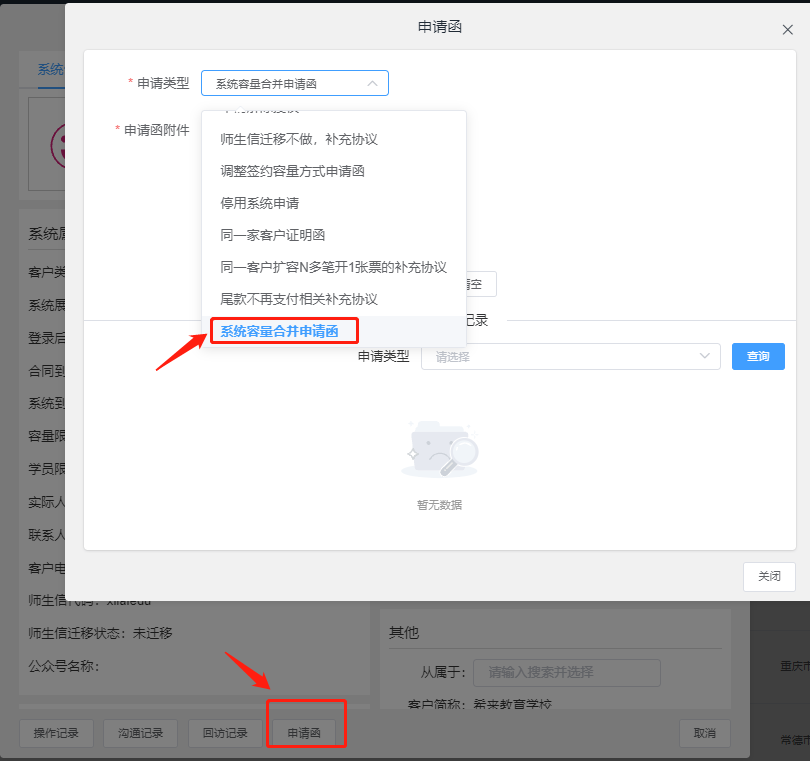Click the 公众号名称 label
The width and height of the screenshot is (810, 761).
[x=64, y=666]
